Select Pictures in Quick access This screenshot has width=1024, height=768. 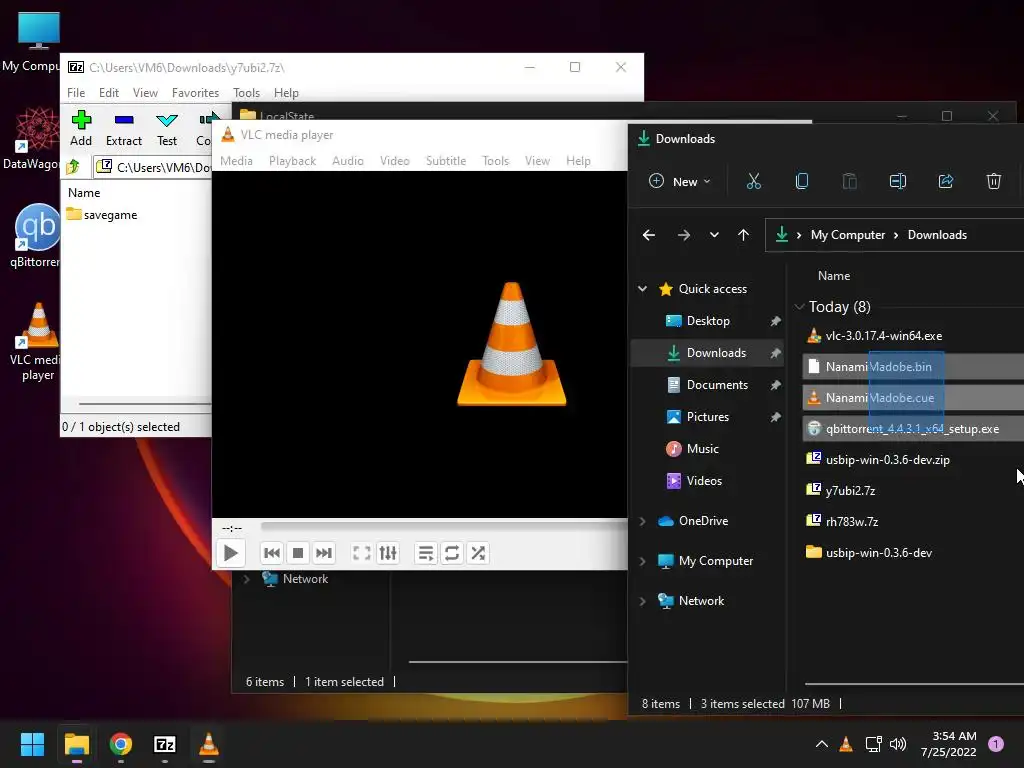(x=708, y=417)
